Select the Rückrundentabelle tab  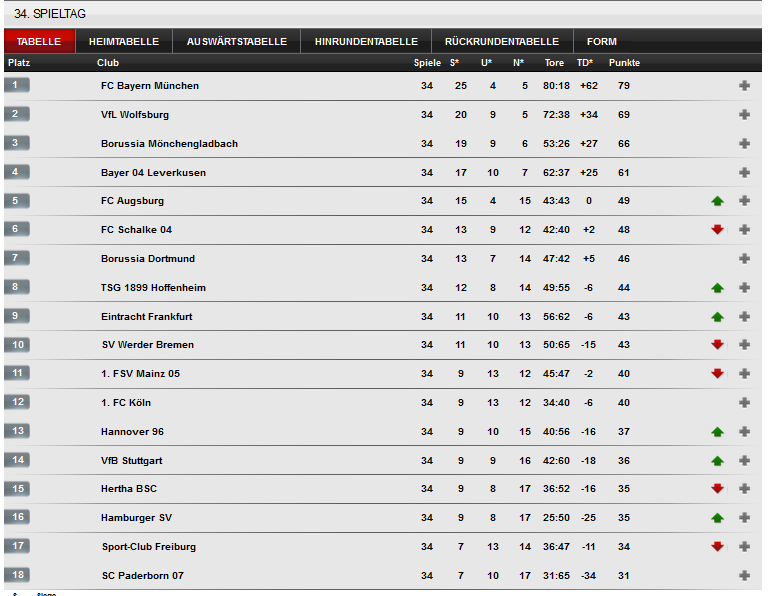502,42
